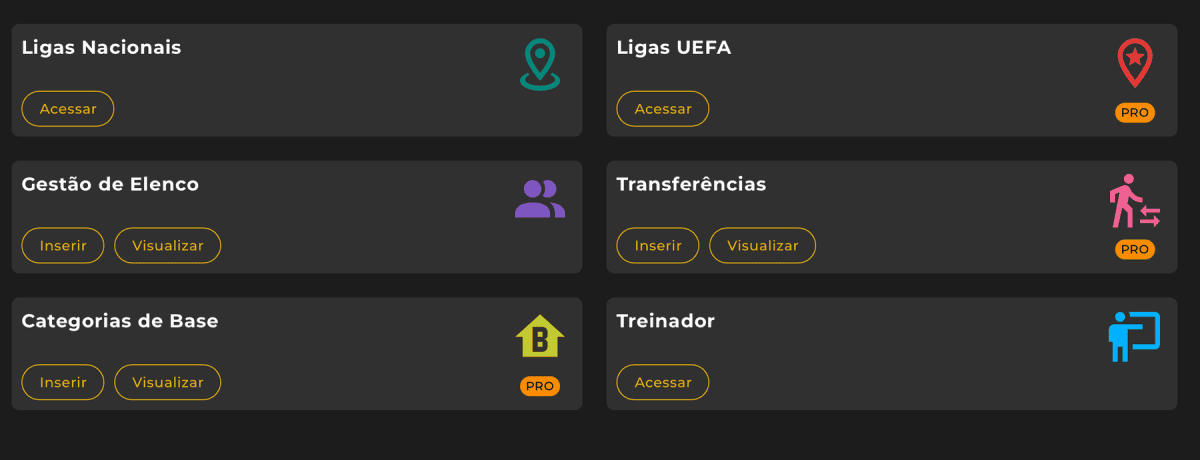Click the purple people Gestão de Elenco icon
Screen dimensions: 1200x460
540,199
